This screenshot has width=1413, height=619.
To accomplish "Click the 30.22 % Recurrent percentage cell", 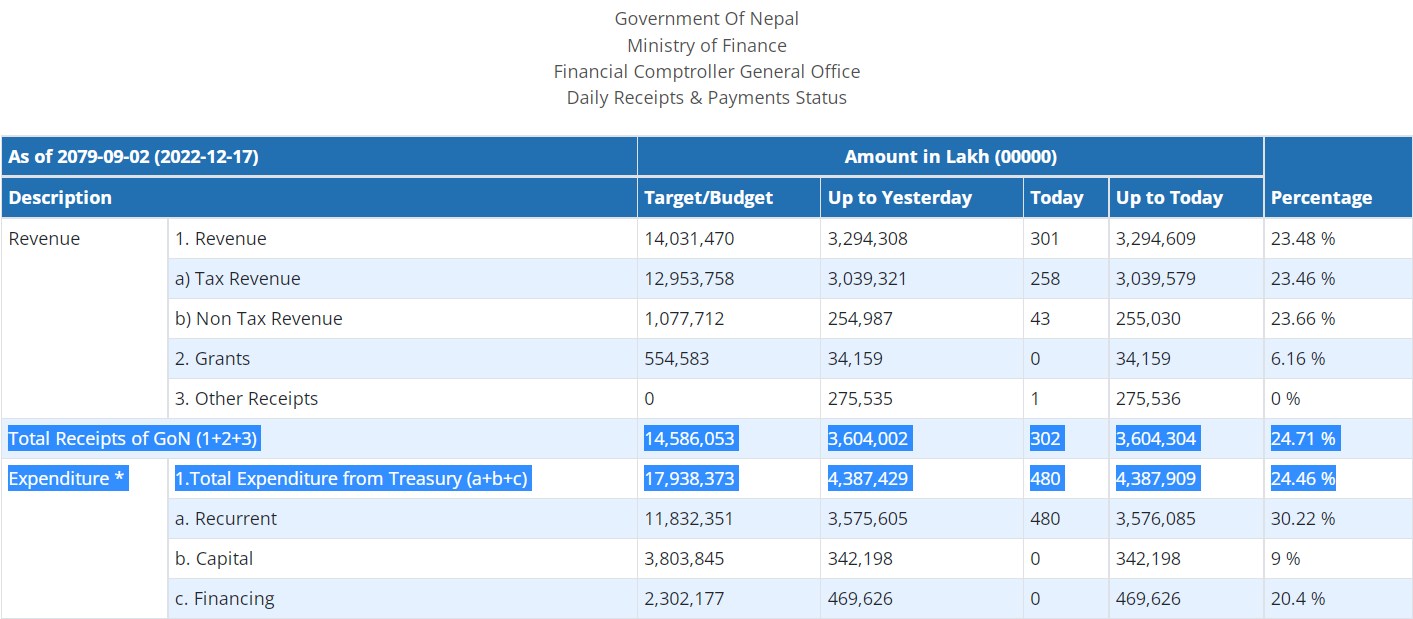I will (x=1302, y=519).
